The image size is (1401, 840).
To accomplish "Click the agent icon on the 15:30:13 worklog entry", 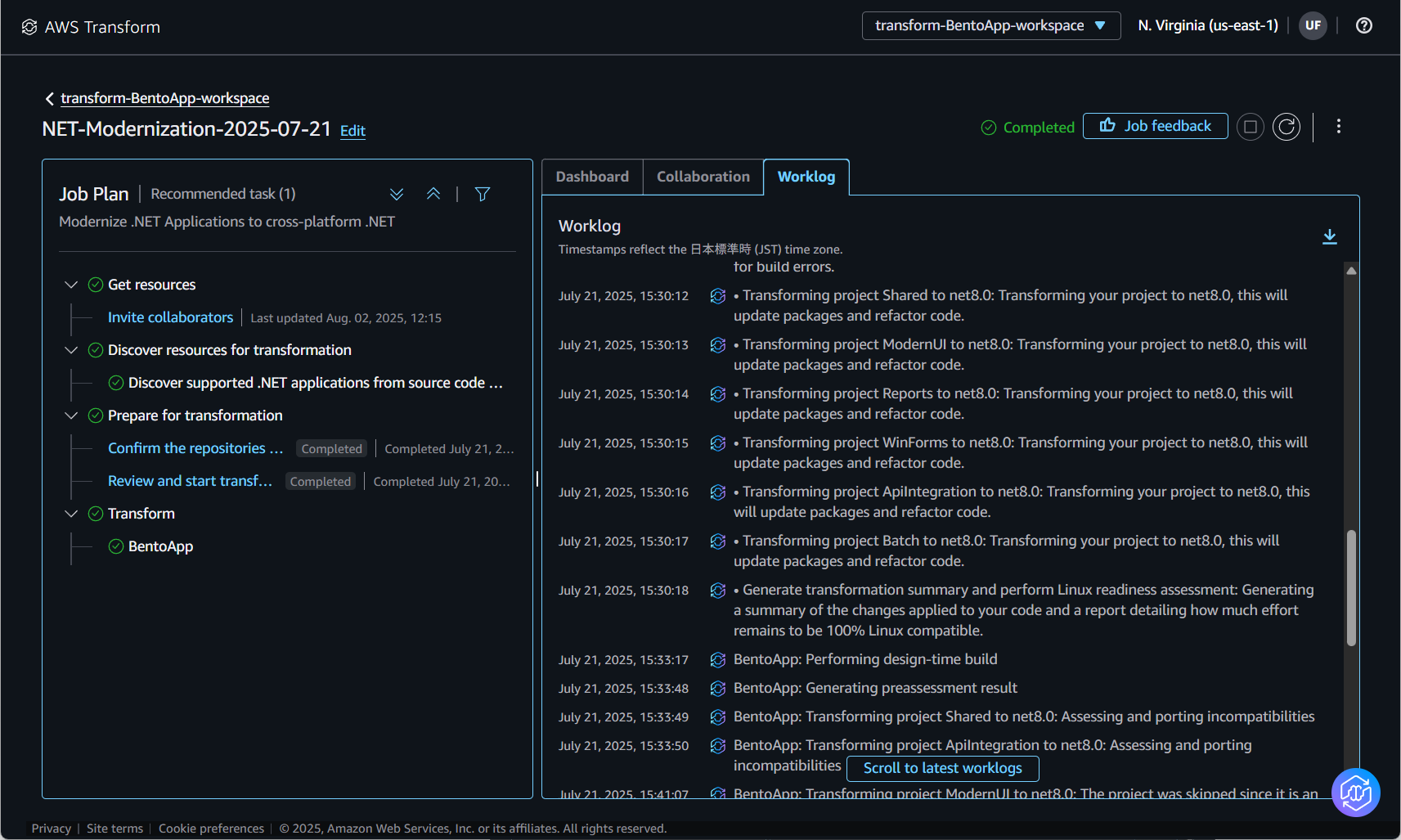I will pyautogui.click(x=718, y=345).
